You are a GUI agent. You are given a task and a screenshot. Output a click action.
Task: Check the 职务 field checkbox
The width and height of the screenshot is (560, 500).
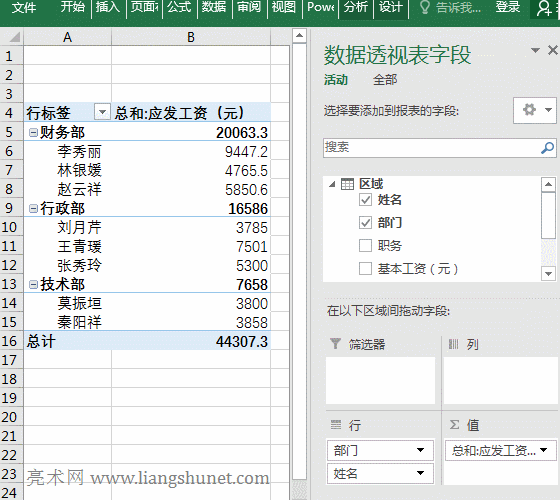[365, 246]
